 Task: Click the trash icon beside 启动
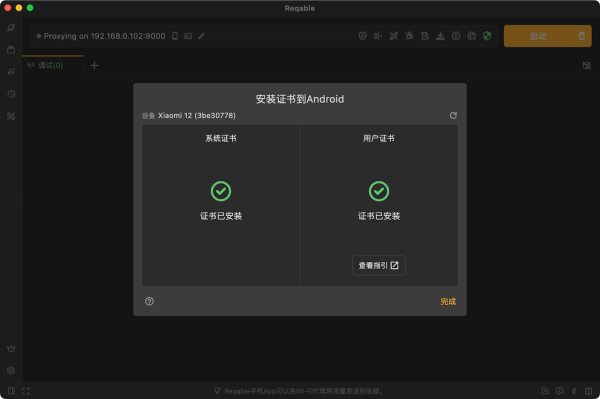pyautogui.click(x=582, y=36)
